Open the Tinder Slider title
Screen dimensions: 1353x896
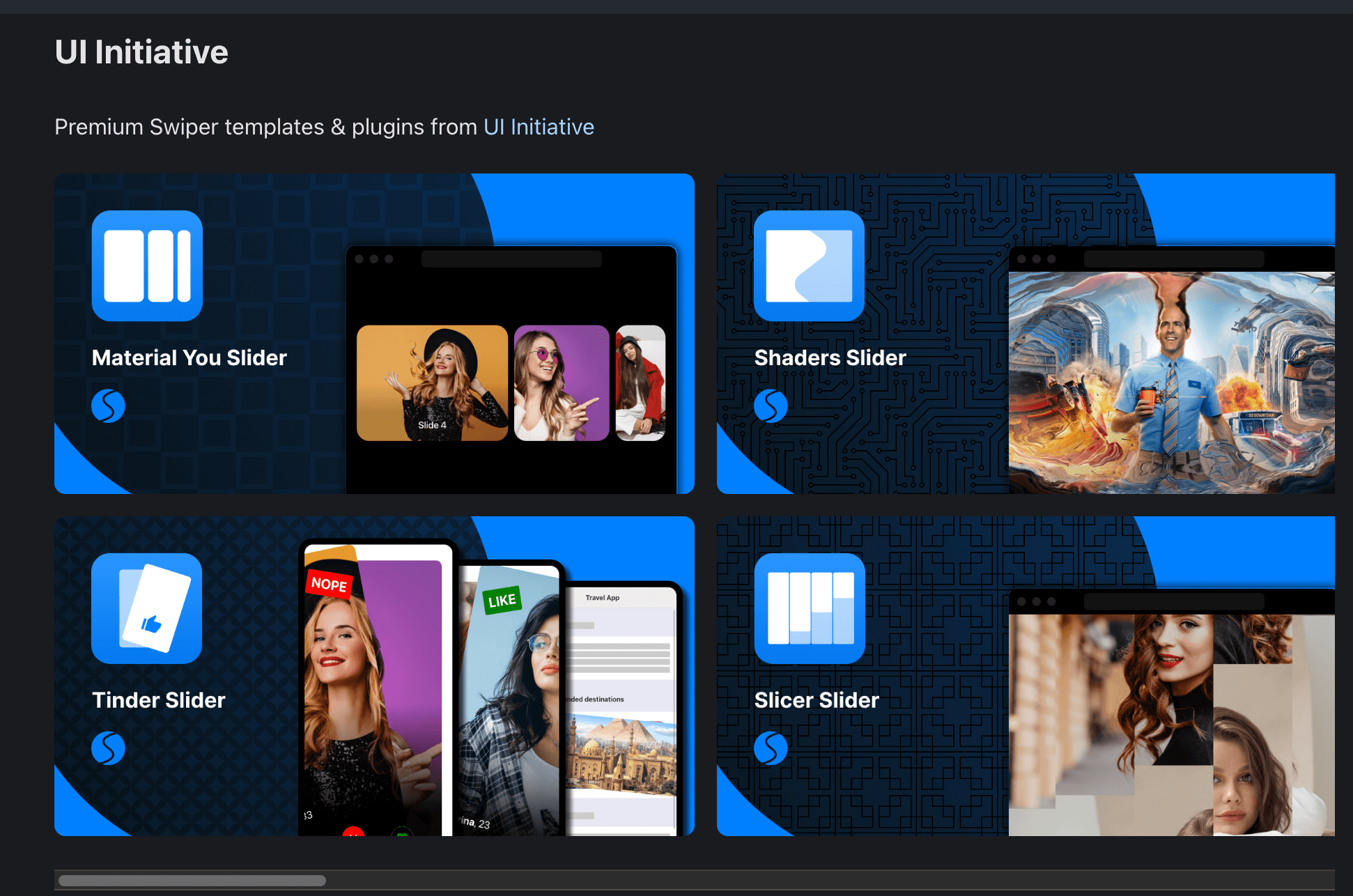[159, 700]
